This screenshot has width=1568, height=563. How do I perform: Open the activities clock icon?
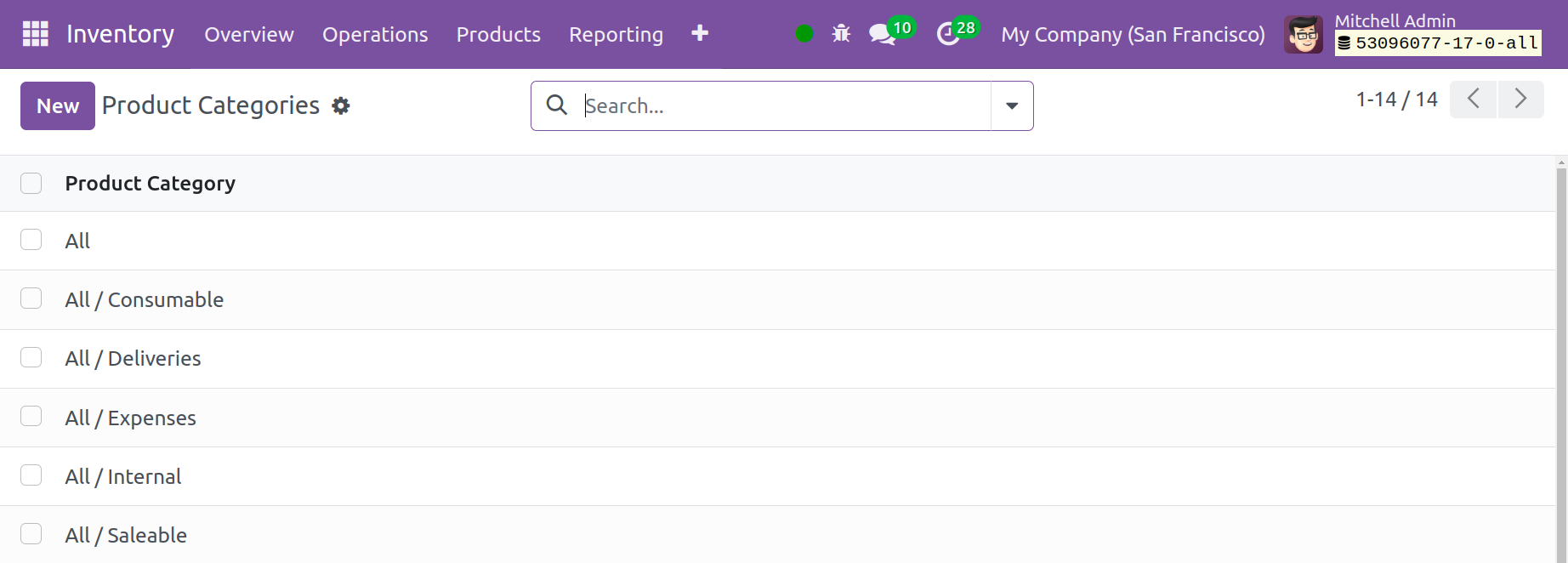click(947, 34)
